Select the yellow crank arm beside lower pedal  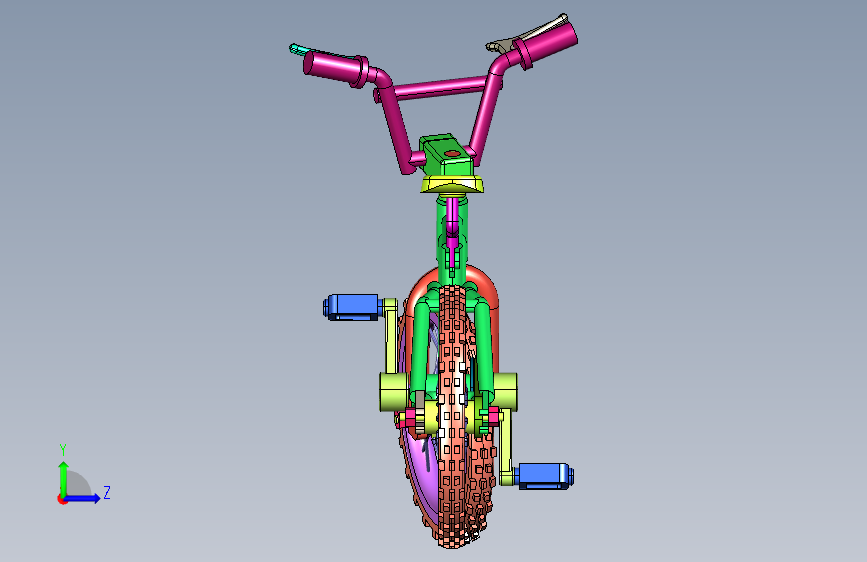[506, 447]
